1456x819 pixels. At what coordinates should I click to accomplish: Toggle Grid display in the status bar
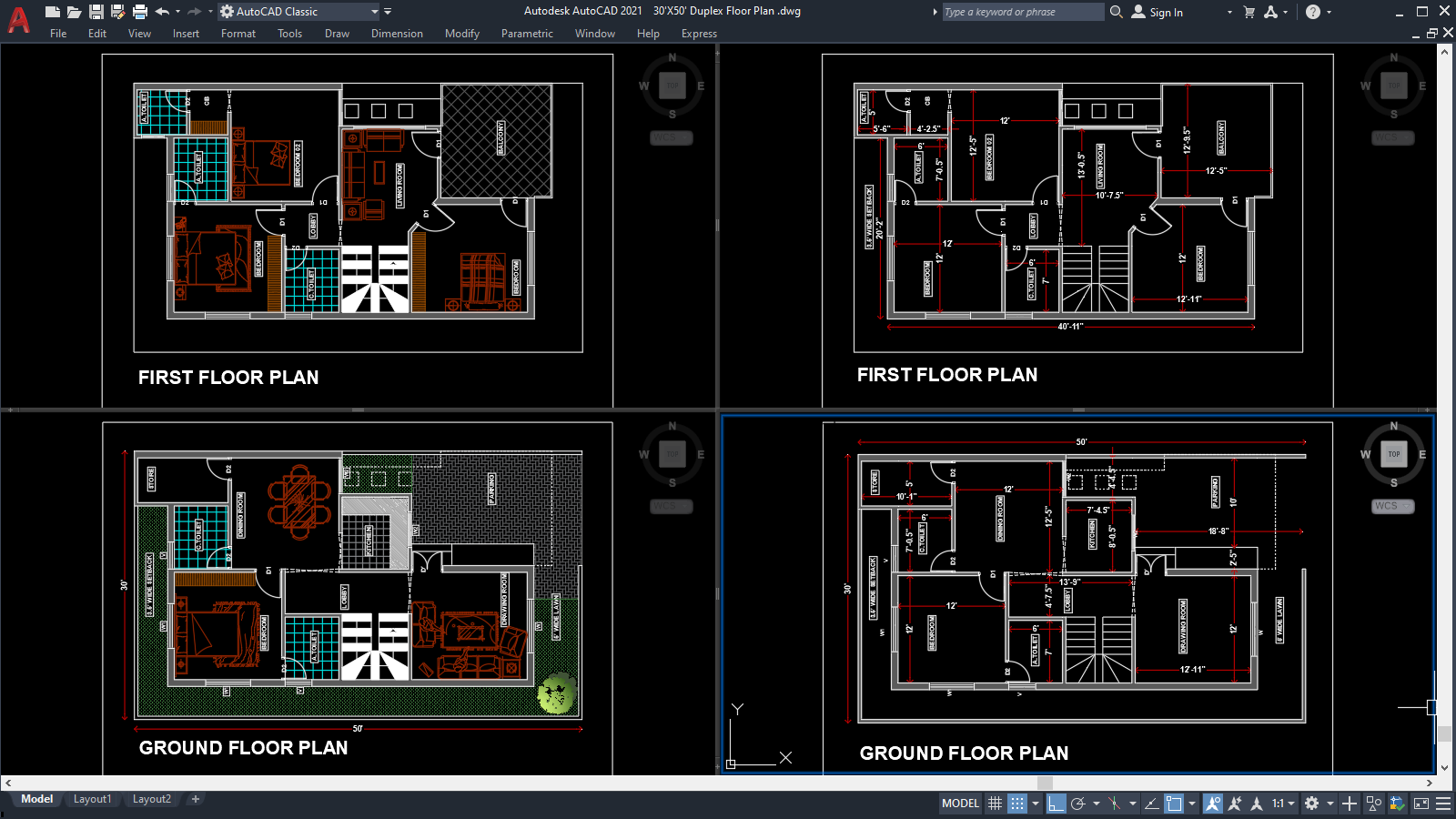point(994,804)
